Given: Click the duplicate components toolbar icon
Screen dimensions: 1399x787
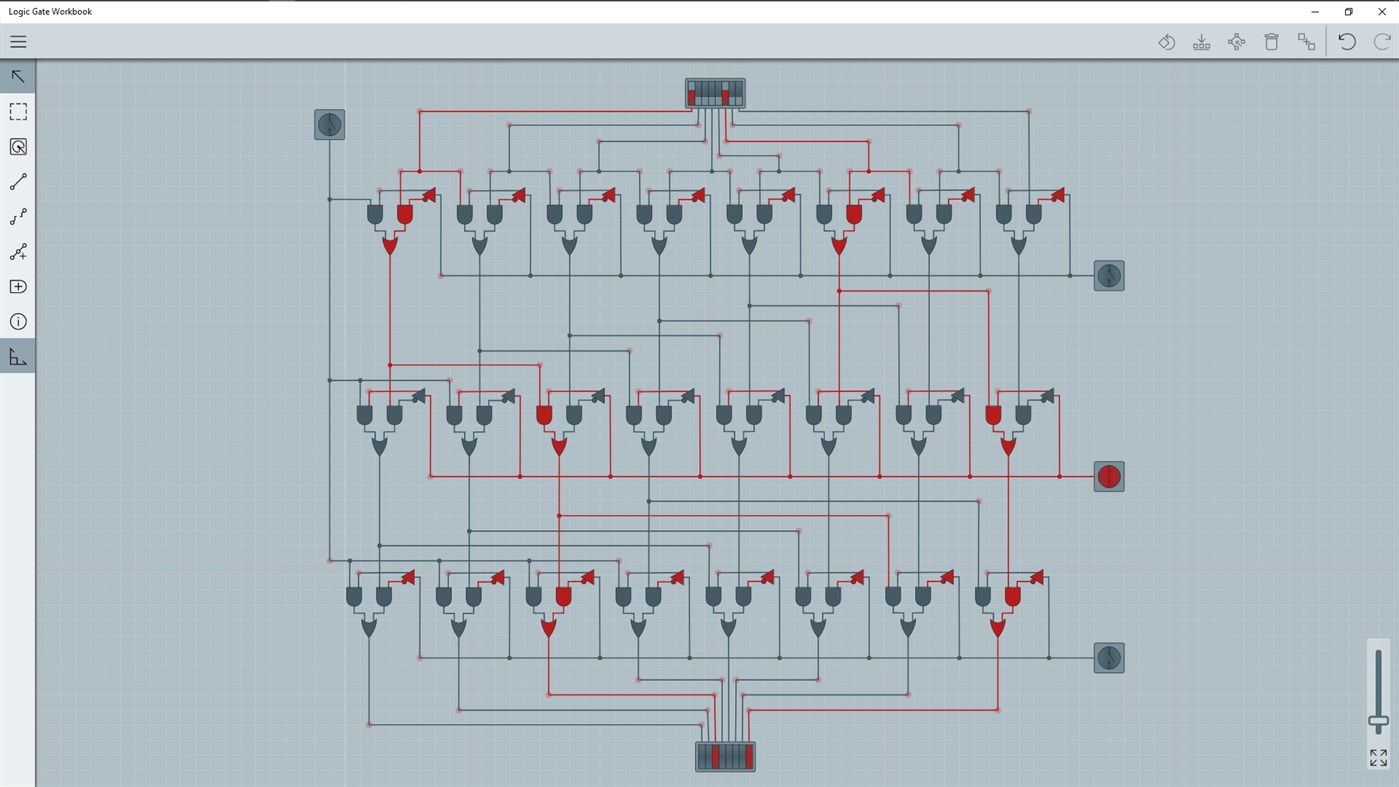Looking at the screenshot, I should (x=1305, y=41).
